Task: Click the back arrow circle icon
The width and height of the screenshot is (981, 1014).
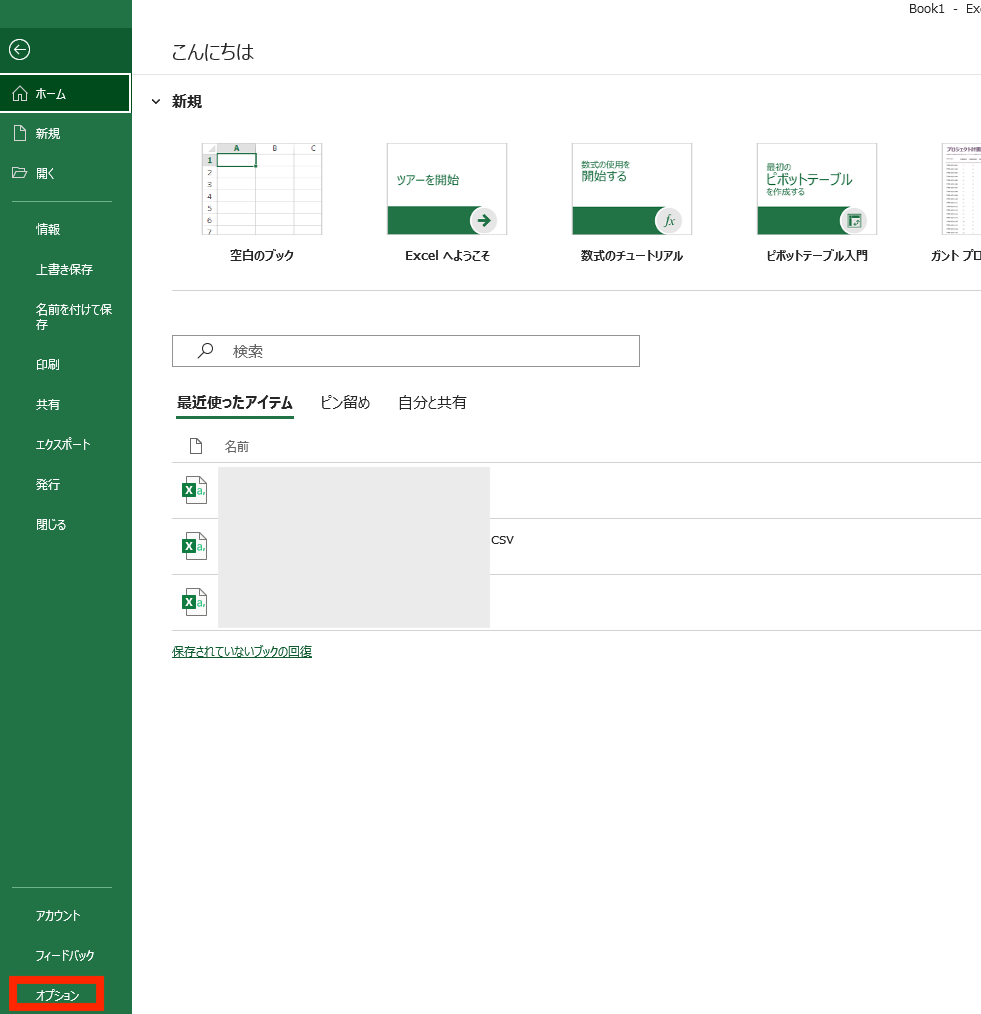Action: pyautogui.click(x=19, y=50)
